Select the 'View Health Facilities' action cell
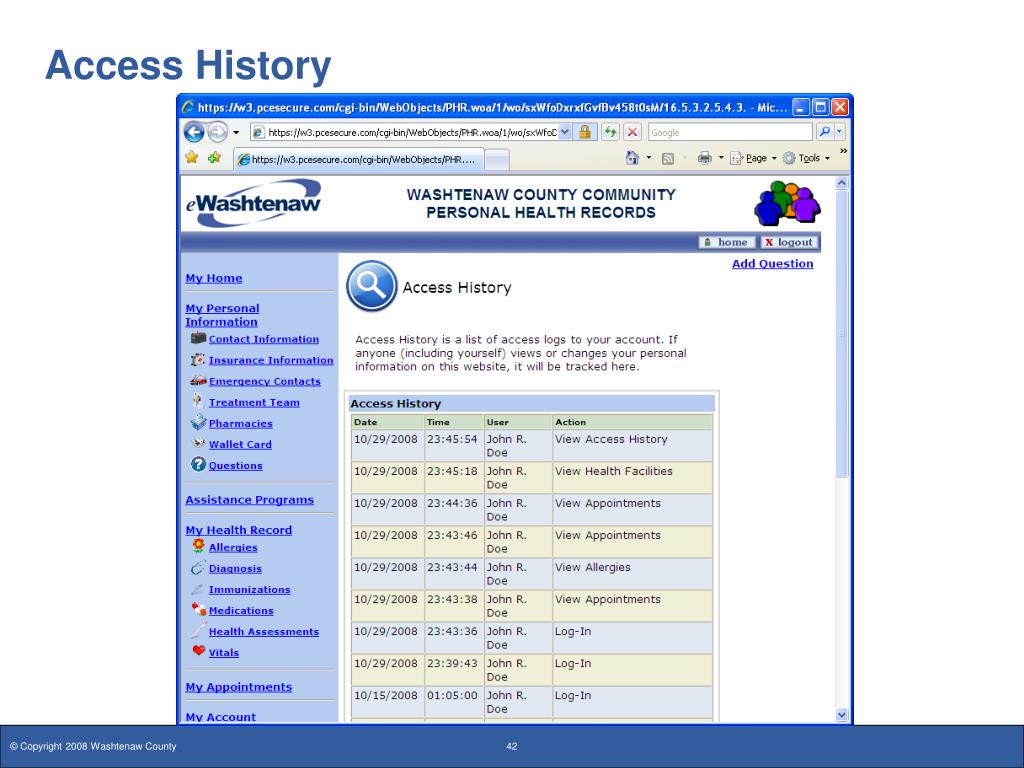 [632, 477]
